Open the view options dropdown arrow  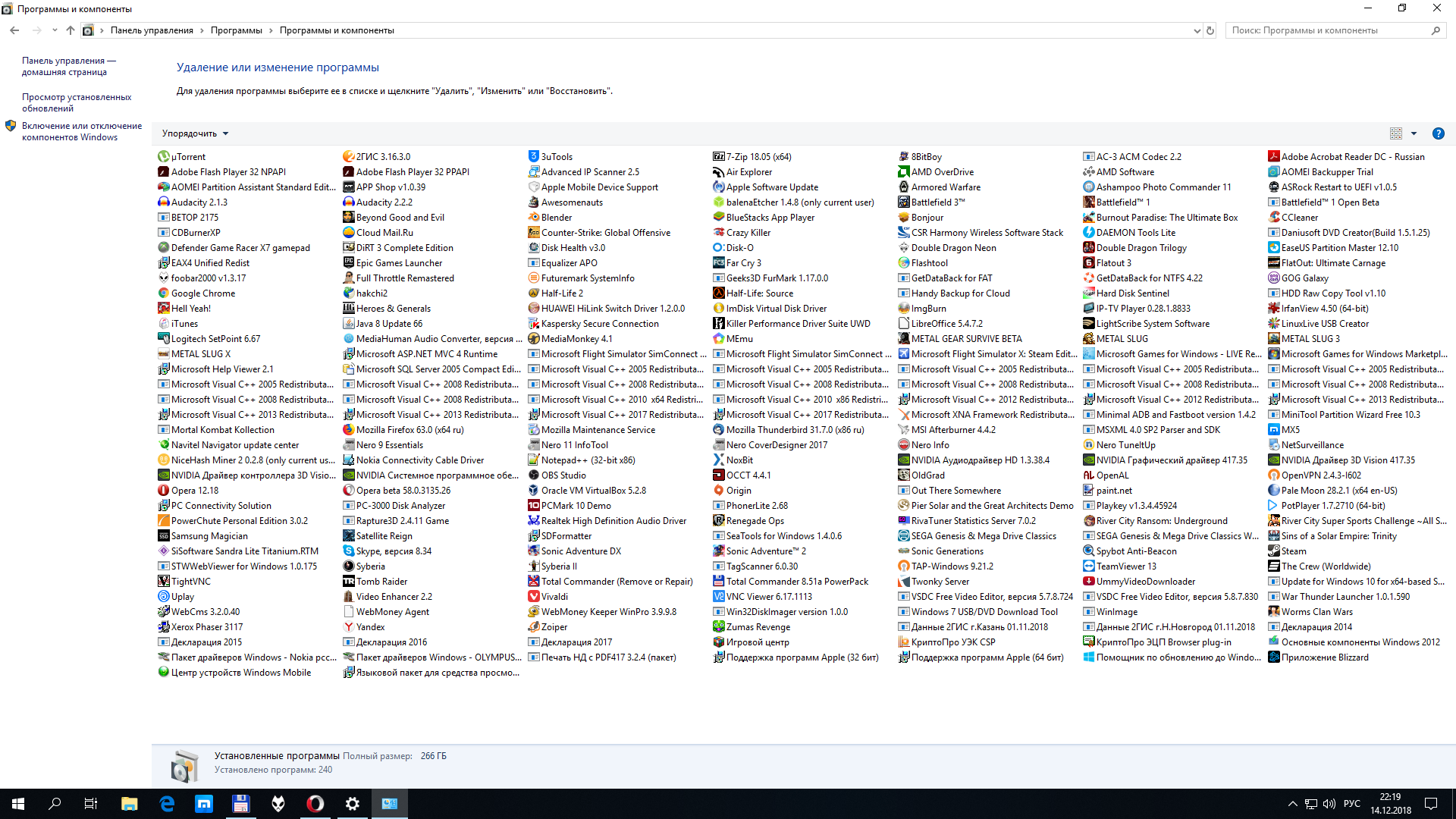point(1414,133)
